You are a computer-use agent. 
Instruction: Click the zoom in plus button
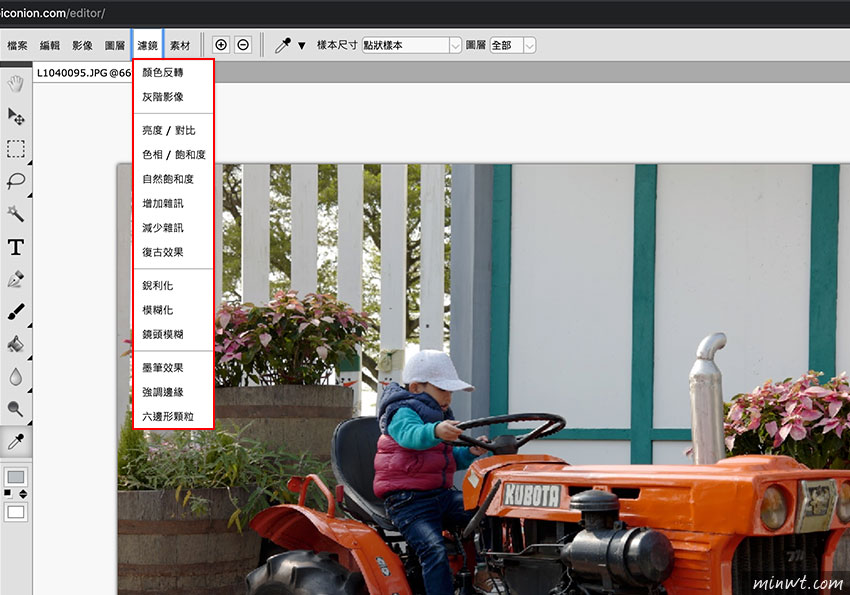click(x=221, y=45)
